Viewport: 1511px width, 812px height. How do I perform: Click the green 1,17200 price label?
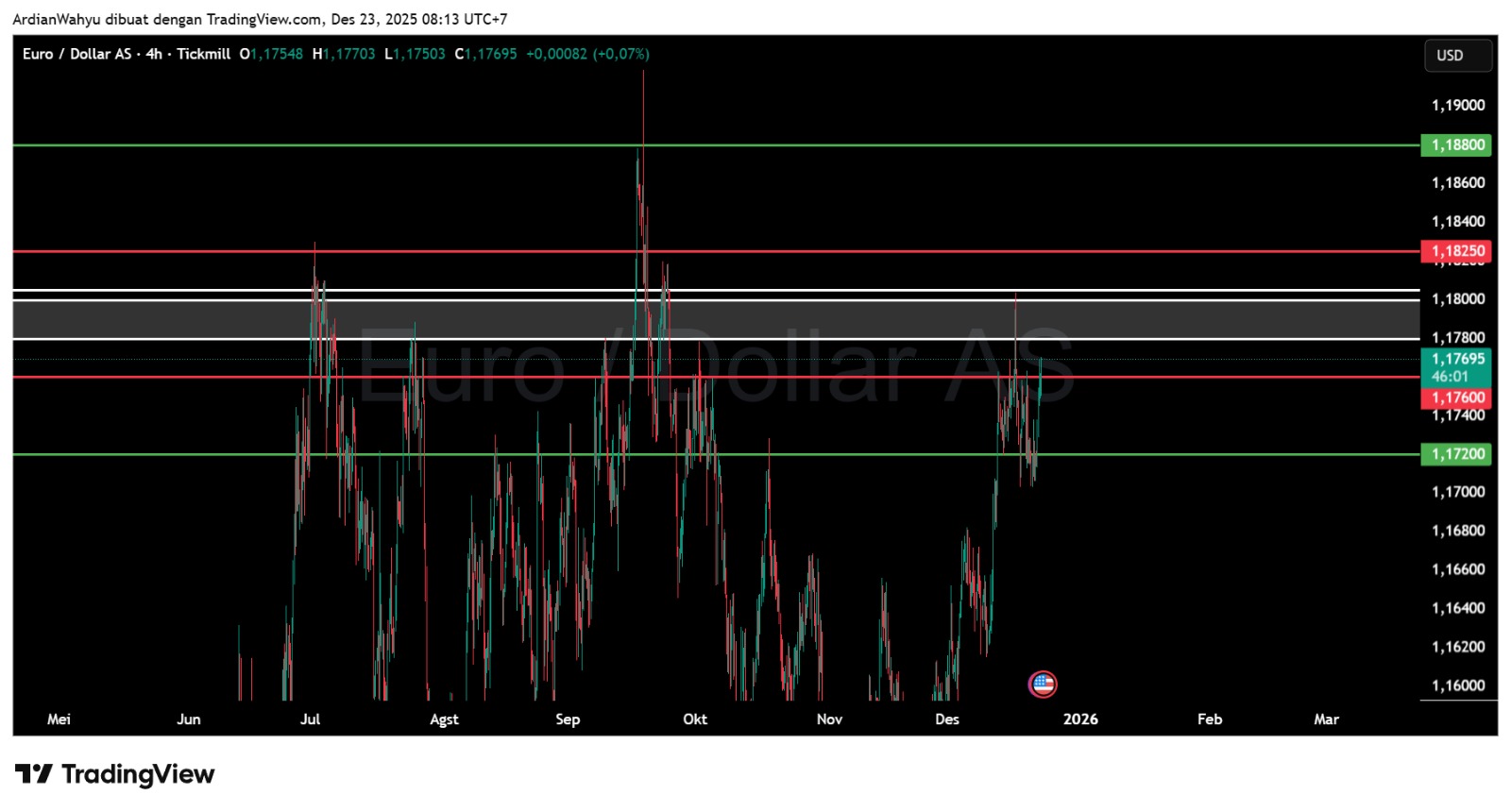click(x=1456, y=454)
